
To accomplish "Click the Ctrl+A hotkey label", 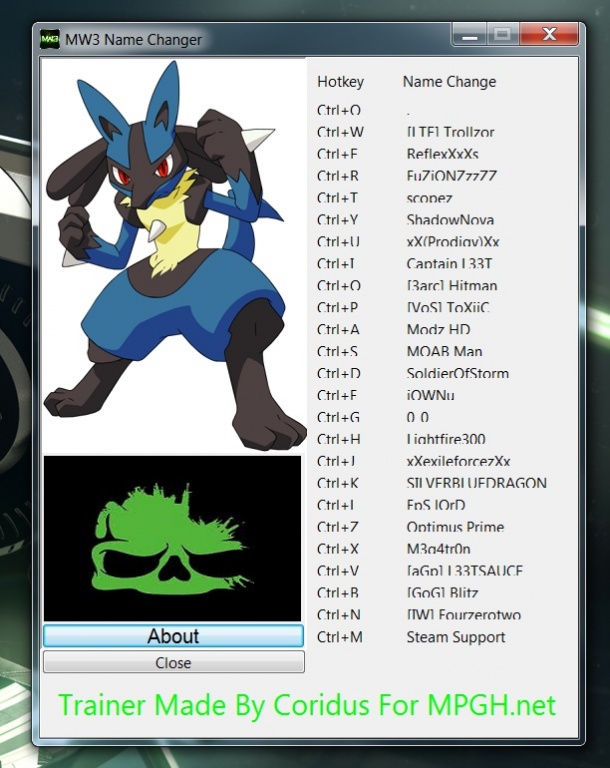I will pyautogui.click(x=338, y=330).
